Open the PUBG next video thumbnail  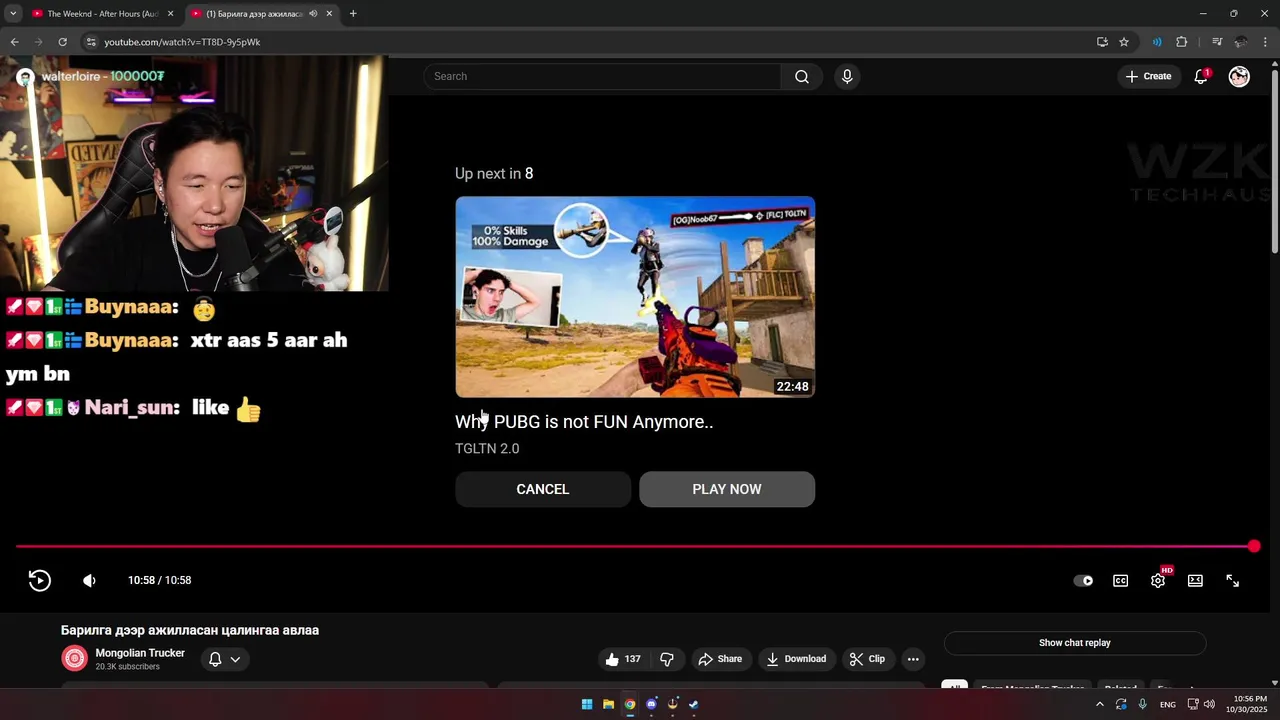[x=635, y=297]
